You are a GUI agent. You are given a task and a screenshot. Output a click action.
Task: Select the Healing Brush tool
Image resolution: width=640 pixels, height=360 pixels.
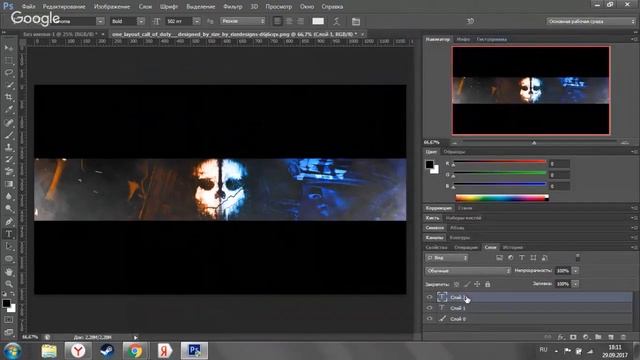point(9,122)
